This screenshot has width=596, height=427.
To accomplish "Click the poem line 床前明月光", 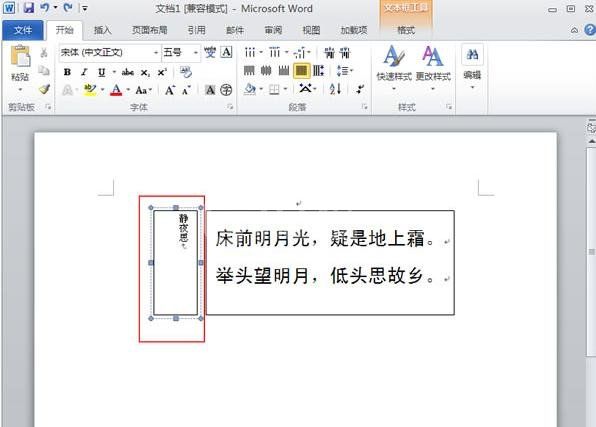I will pyautogui.click(x=262, y=239).
